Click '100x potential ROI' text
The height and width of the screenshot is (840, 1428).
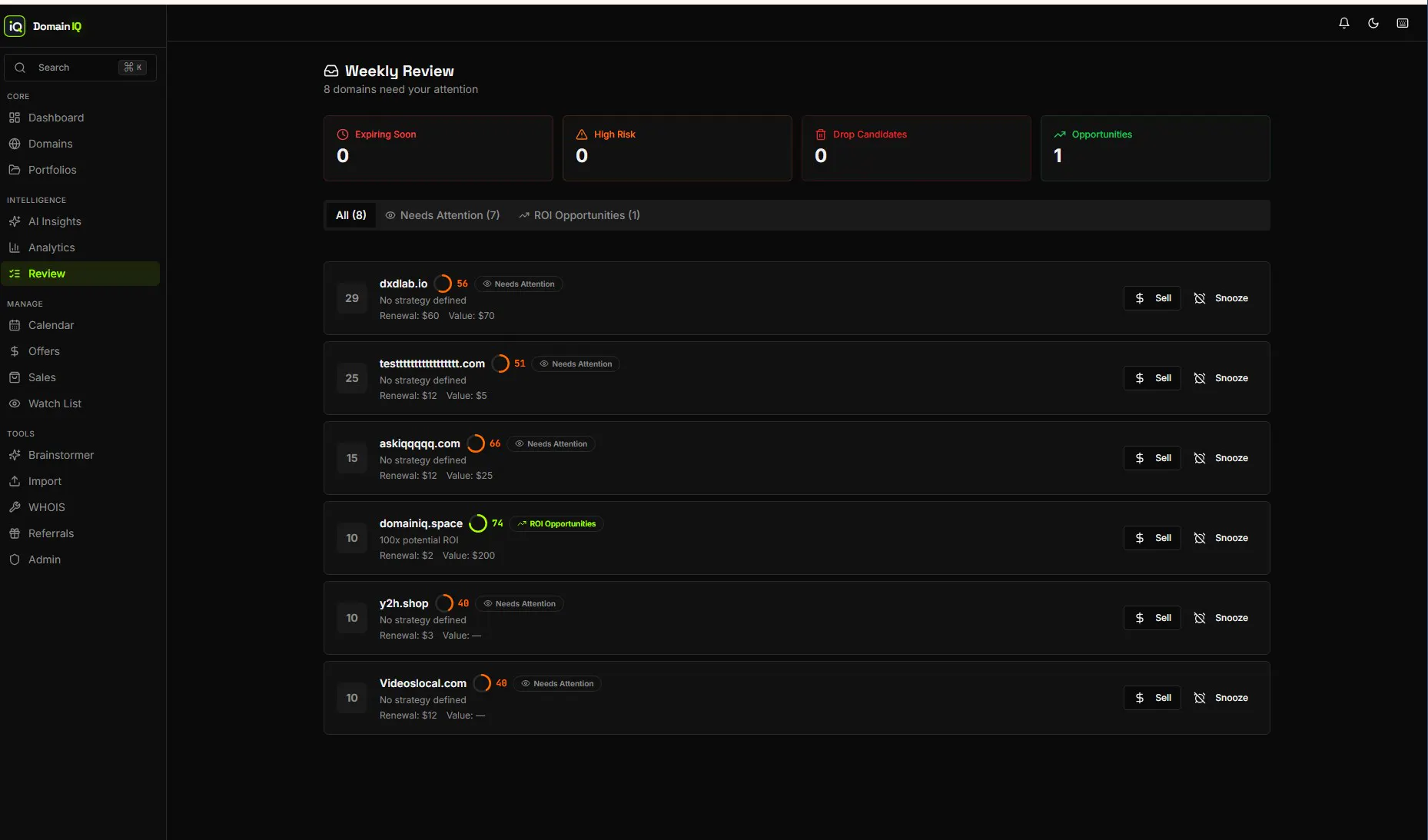pos(419,540)
